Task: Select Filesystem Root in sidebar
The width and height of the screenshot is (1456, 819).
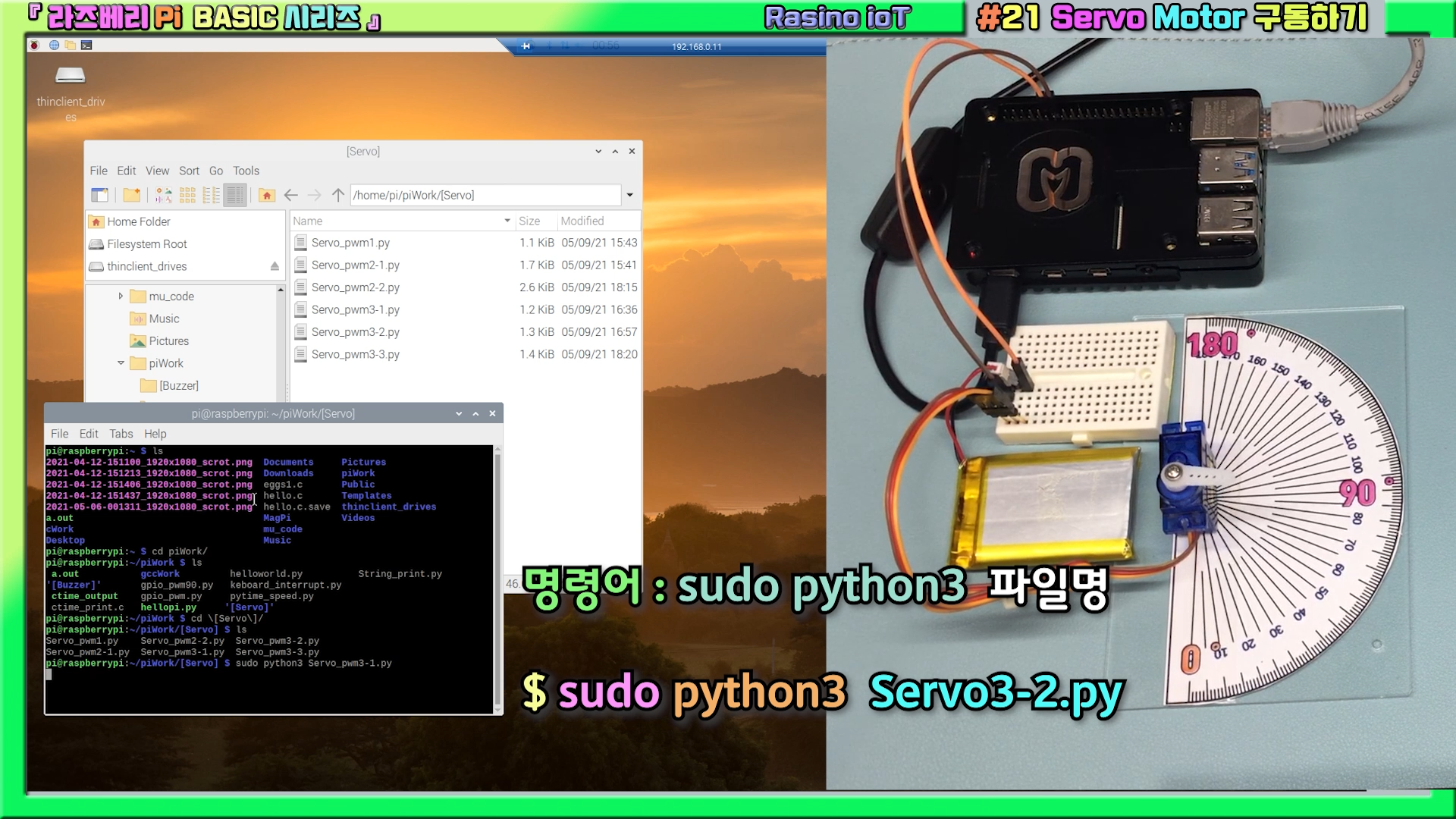Action: coord(147,244)
